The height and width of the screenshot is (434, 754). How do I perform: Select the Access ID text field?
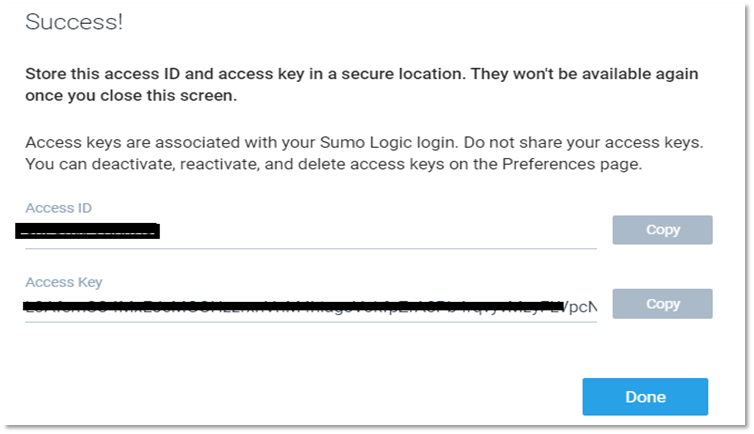pyautogui.click(x=311, y=232)
